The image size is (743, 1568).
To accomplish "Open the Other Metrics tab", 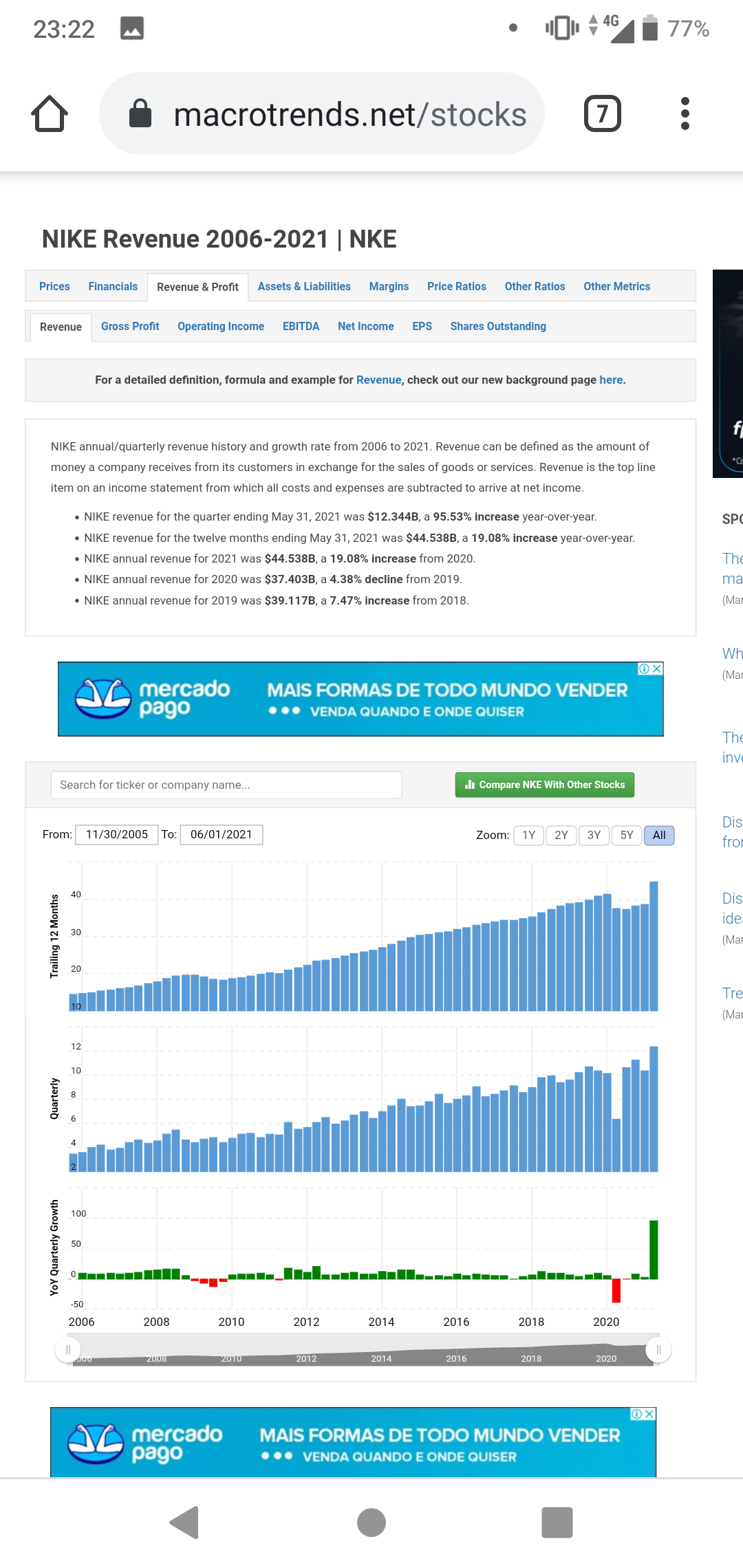I will (617, 286).
